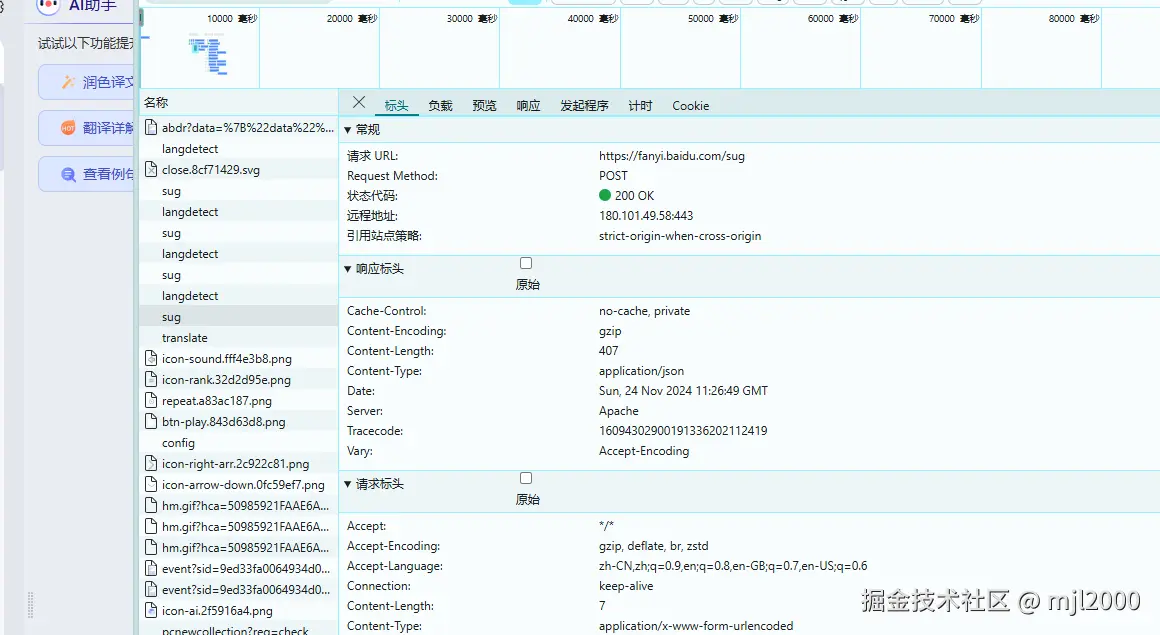Select icon-right-arr.2c922c81.png request name
Viewport: 1160px width, 635px height.
click(x=235, y=464)
